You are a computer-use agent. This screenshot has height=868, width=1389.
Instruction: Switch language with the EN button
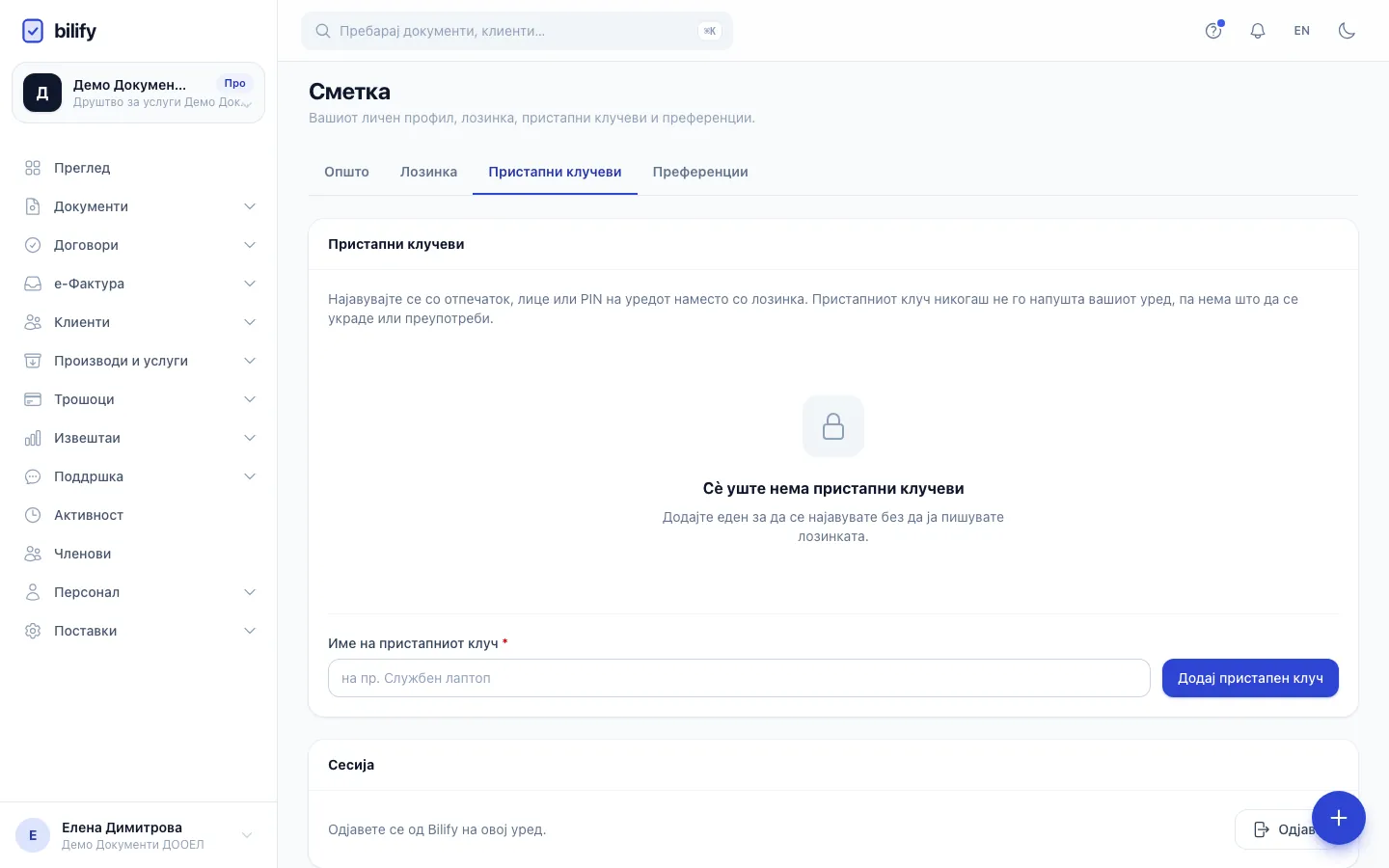pyautogui.click(x=1302, y=31)
